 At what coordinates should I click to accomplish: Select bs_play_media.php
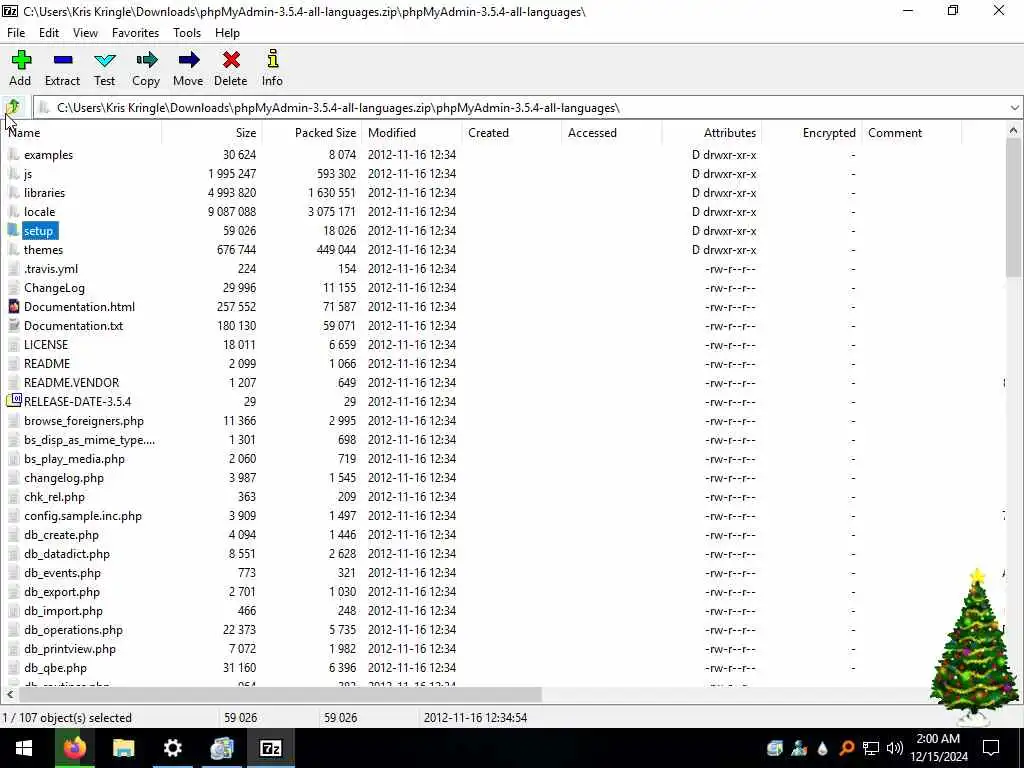click(74, 458)
